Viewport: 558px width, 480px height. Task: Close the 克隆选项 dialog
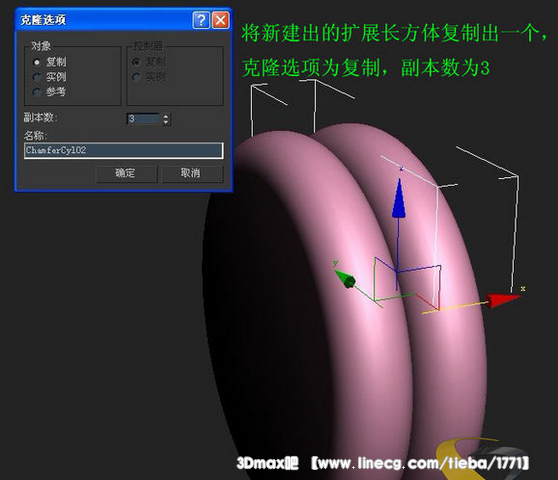click(220, 20)
